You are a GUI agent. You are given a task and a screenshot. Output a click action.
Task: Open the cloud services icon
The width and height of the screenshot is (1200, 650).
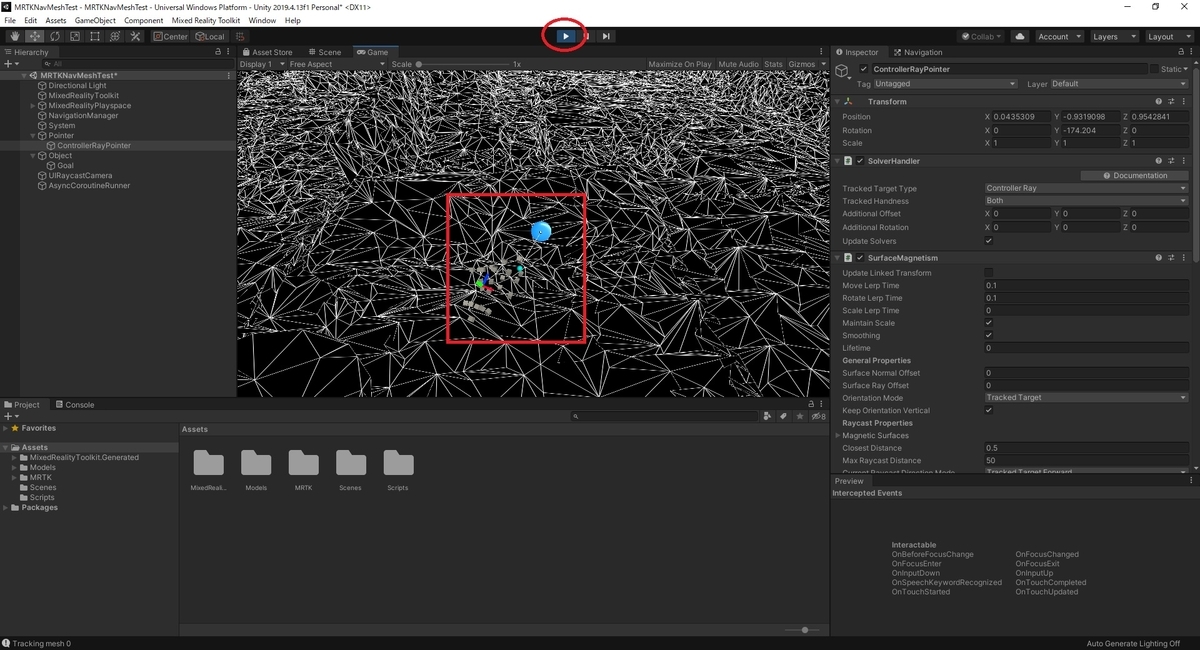pyautogui.click(x=1019, y=36)
